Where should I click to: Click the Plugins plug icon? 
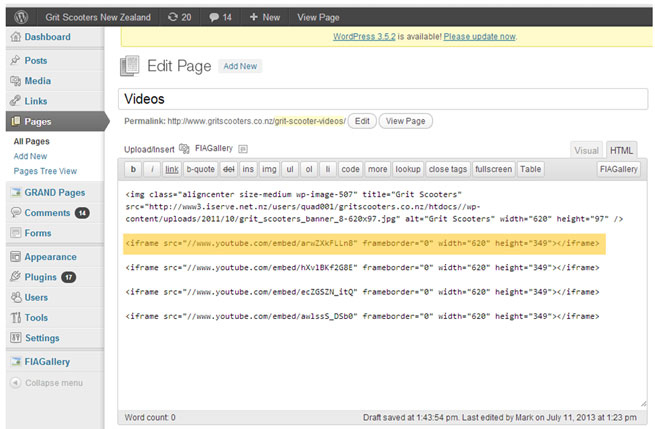coord(15,277)
